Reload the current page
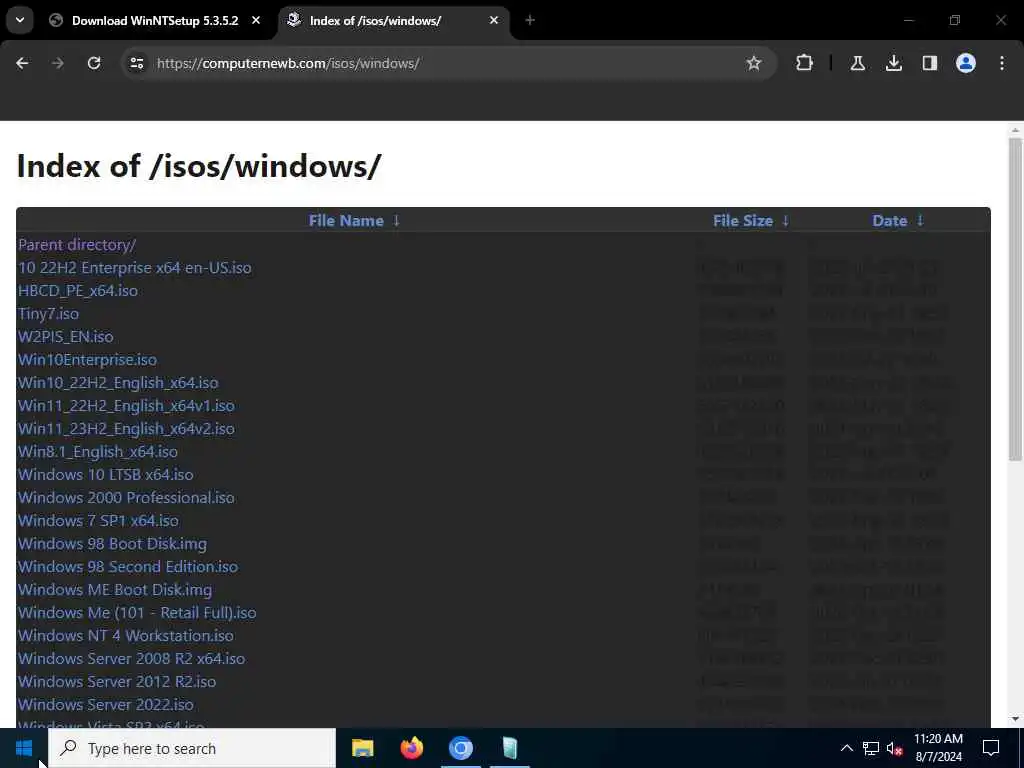 (94, 63)
